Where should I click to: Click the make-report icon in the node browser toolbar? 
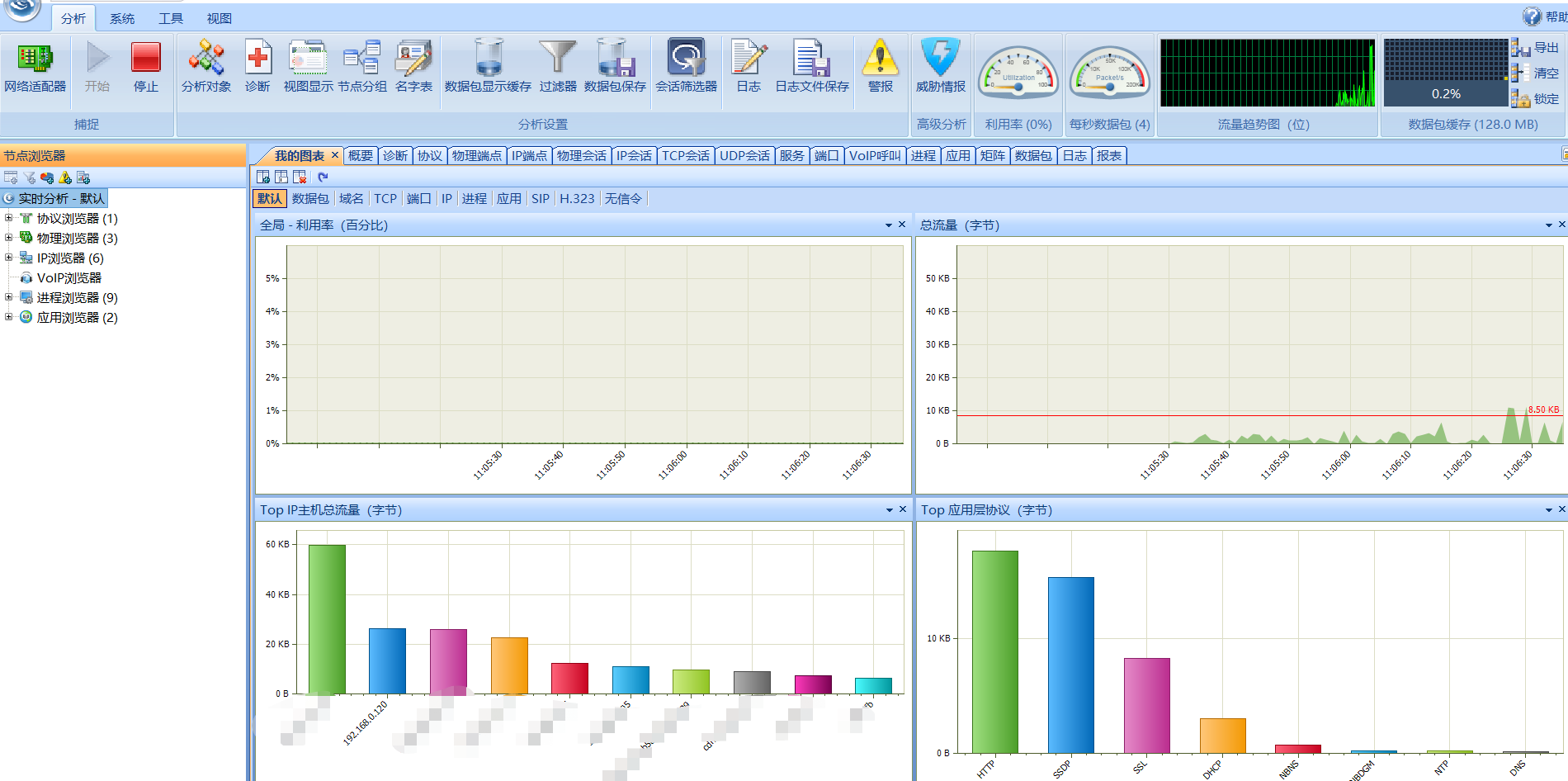[x=83, y=177]
